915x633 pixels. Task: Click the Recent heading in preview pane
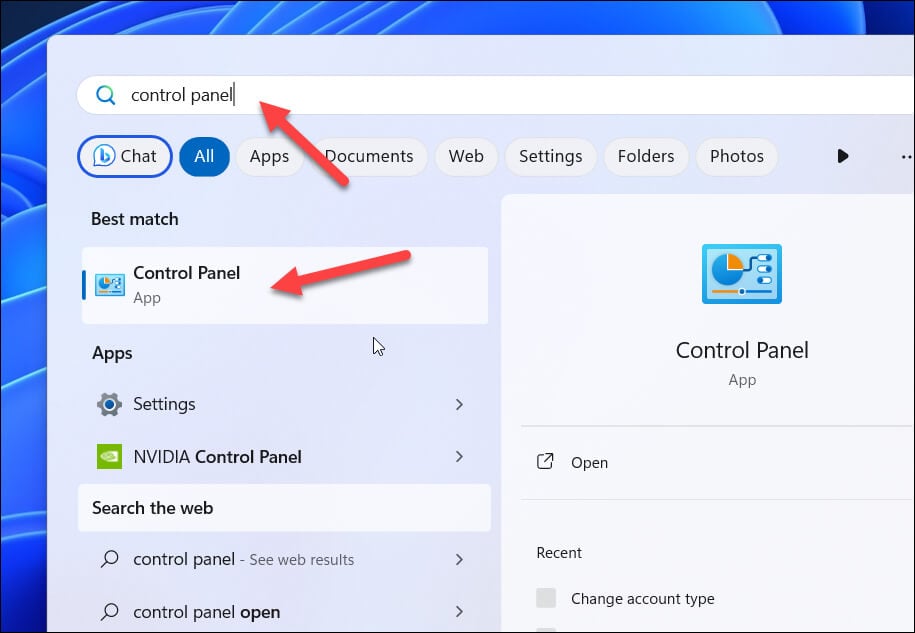pyautogui.click(x=559, y=552)
